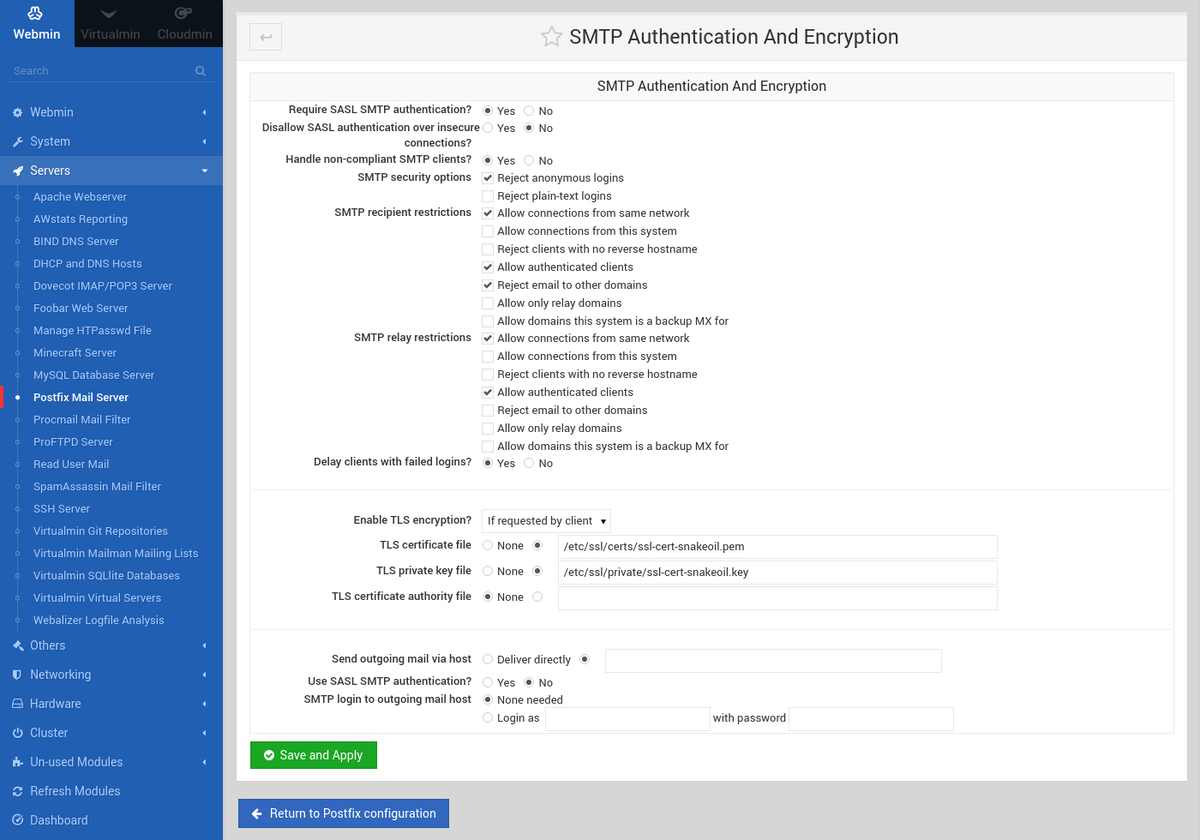Open the Webmin tab
This screenshot has height=840, width=1200.
[37, 24]
